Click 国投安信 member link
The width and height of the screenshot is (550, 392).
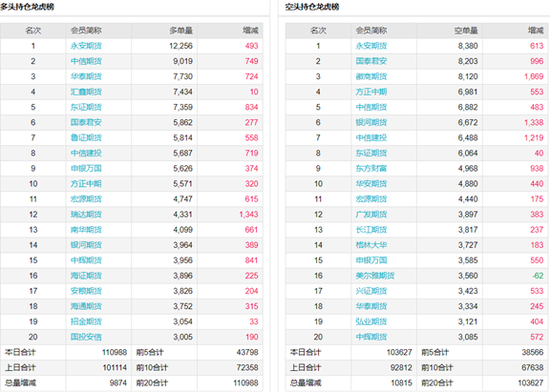pyautogui.click(x=86, y=337)
